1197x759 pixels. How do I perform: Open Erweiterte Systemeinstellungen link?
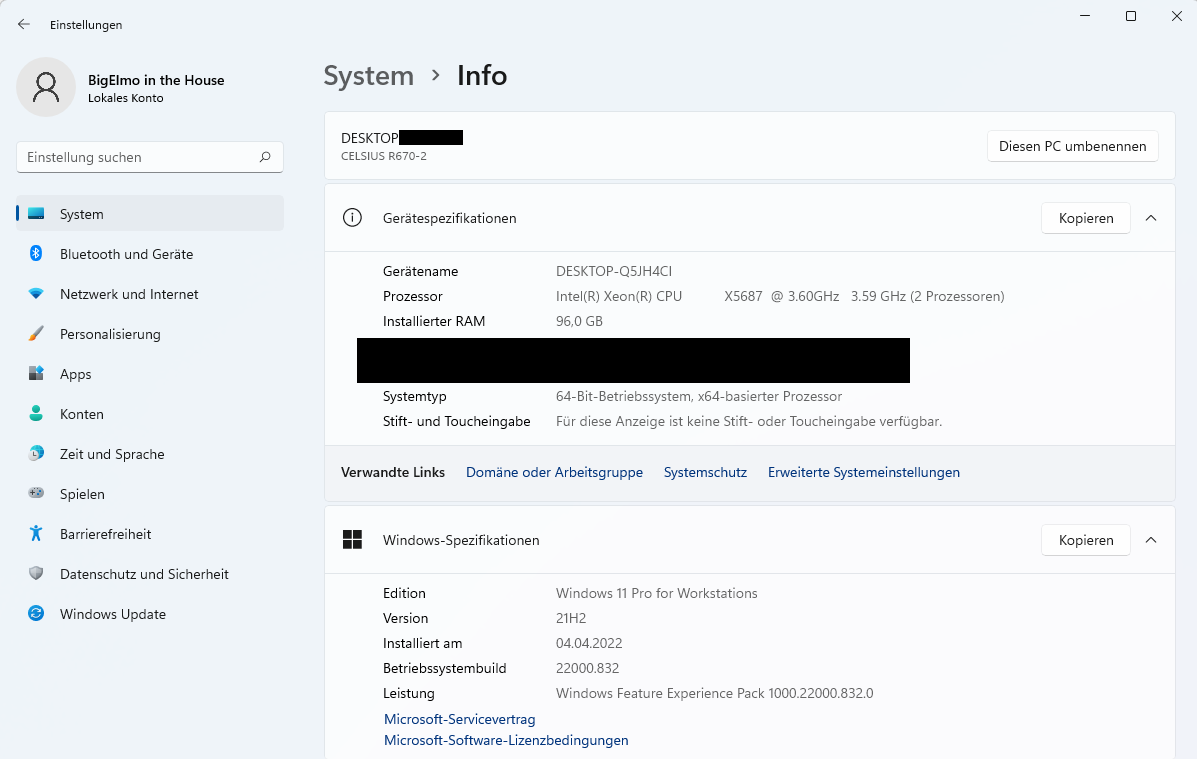coord(863,472)
